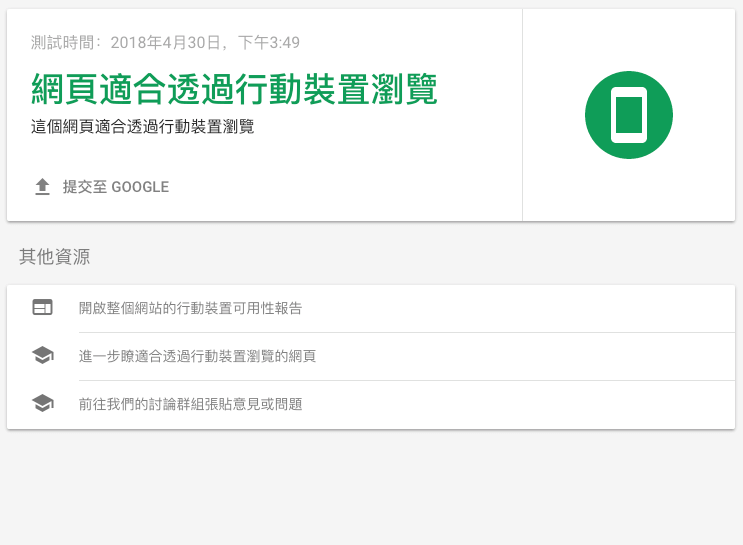Viewport: 743px width, 545px height.
Task: Open 前往我們的討論群組張貼意見或問題 link
Action: [x=190, y=404]
